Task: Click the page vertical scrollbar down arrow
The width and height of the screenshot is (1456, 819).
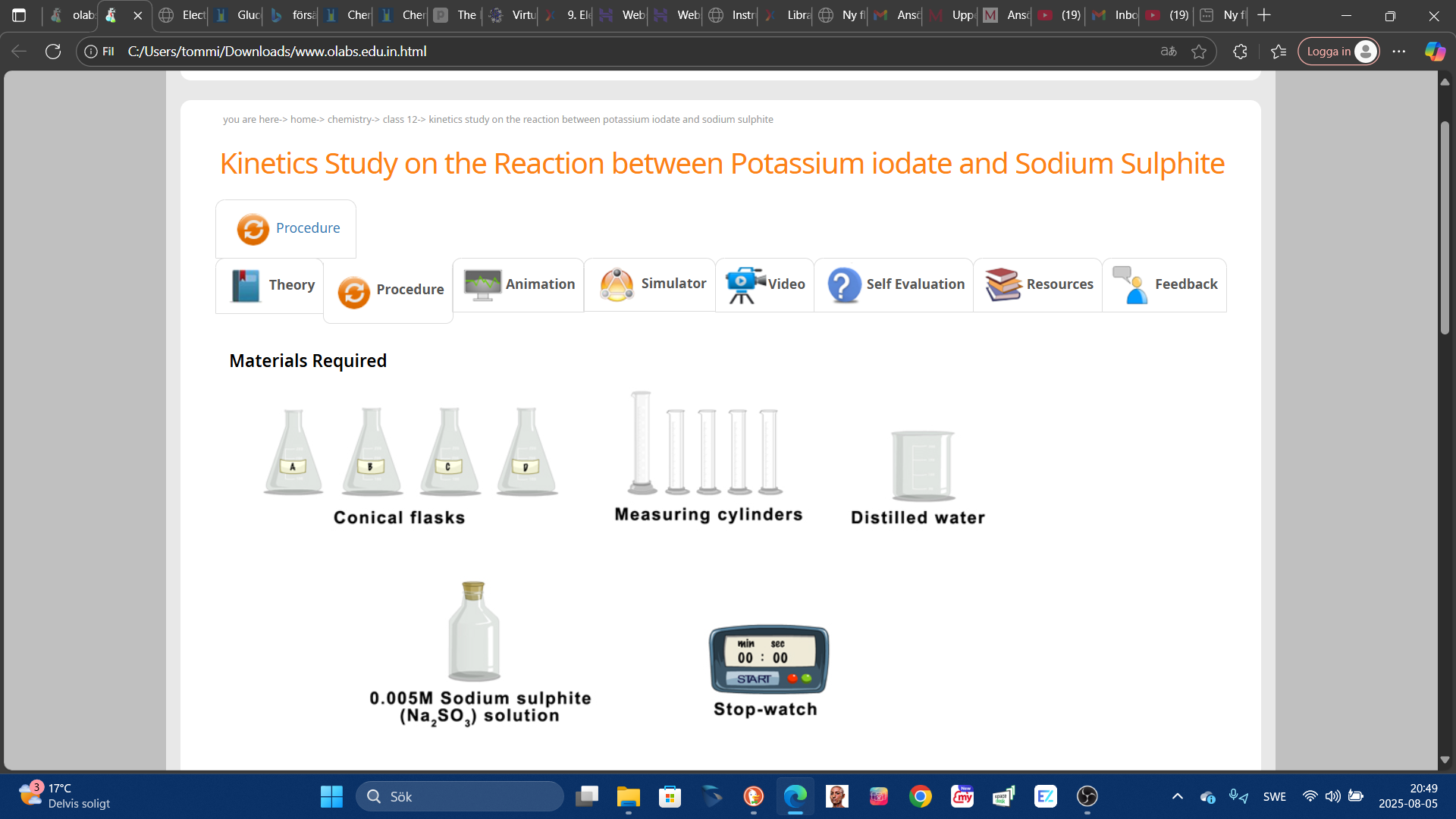Action: point(1445,760)
